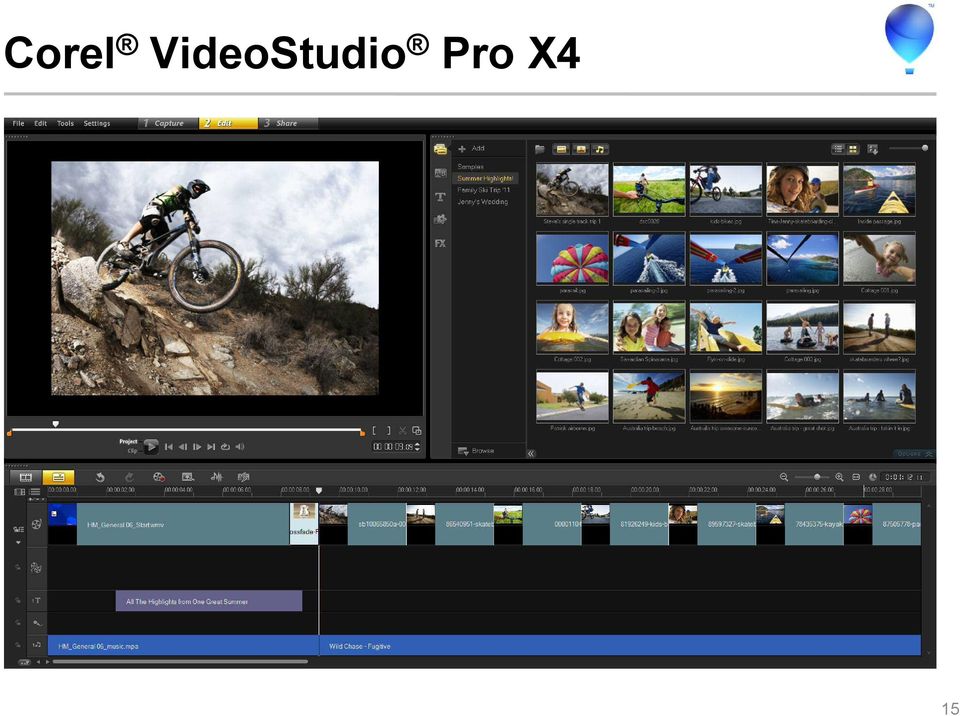Set the Mark-in bracket

(x=375, y=431)
